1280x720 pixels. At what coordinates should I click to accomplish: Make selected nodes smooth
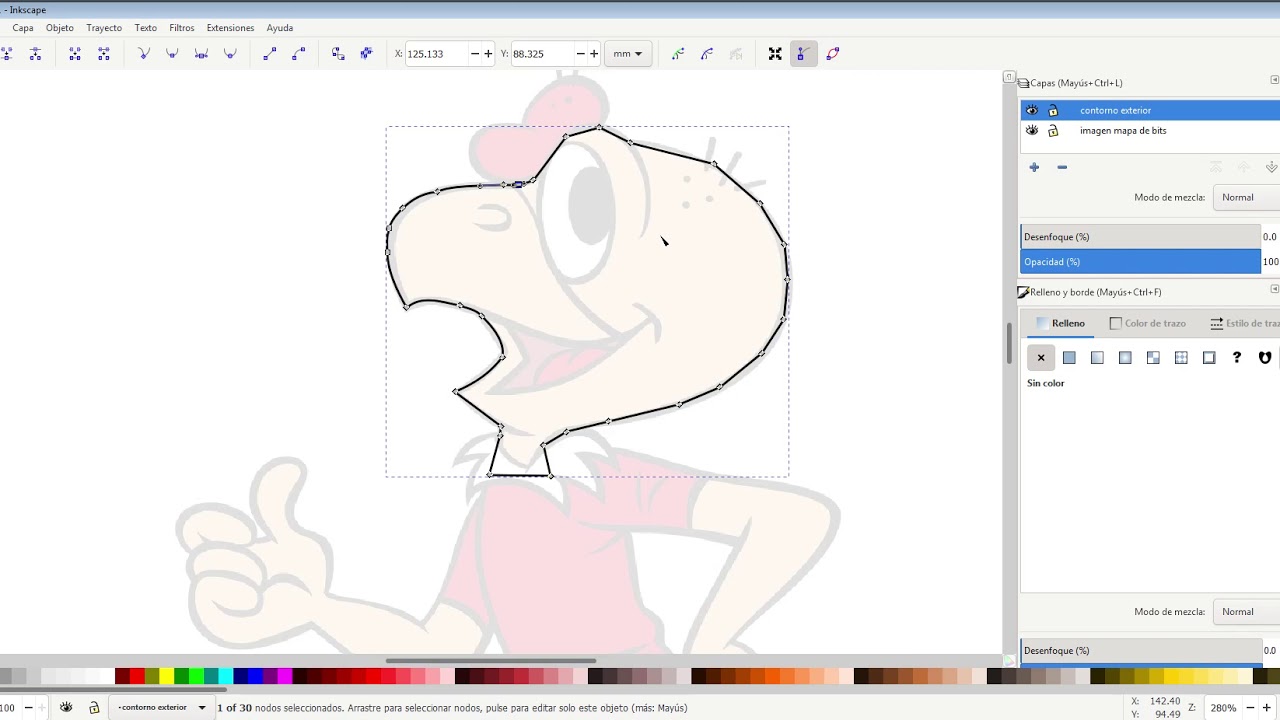click(172, 54)
